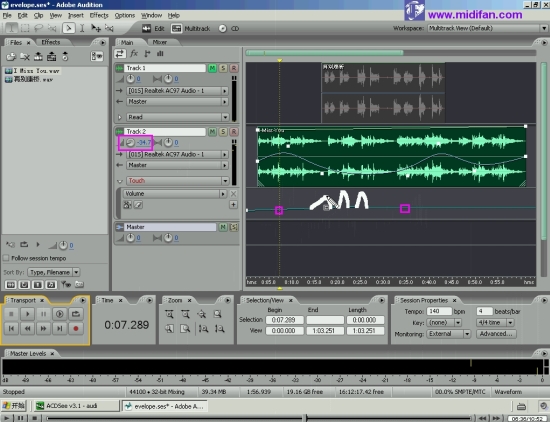550x422 pixels.
Task: Open the FX section icon in Main panel
Action: click(134, 54)
